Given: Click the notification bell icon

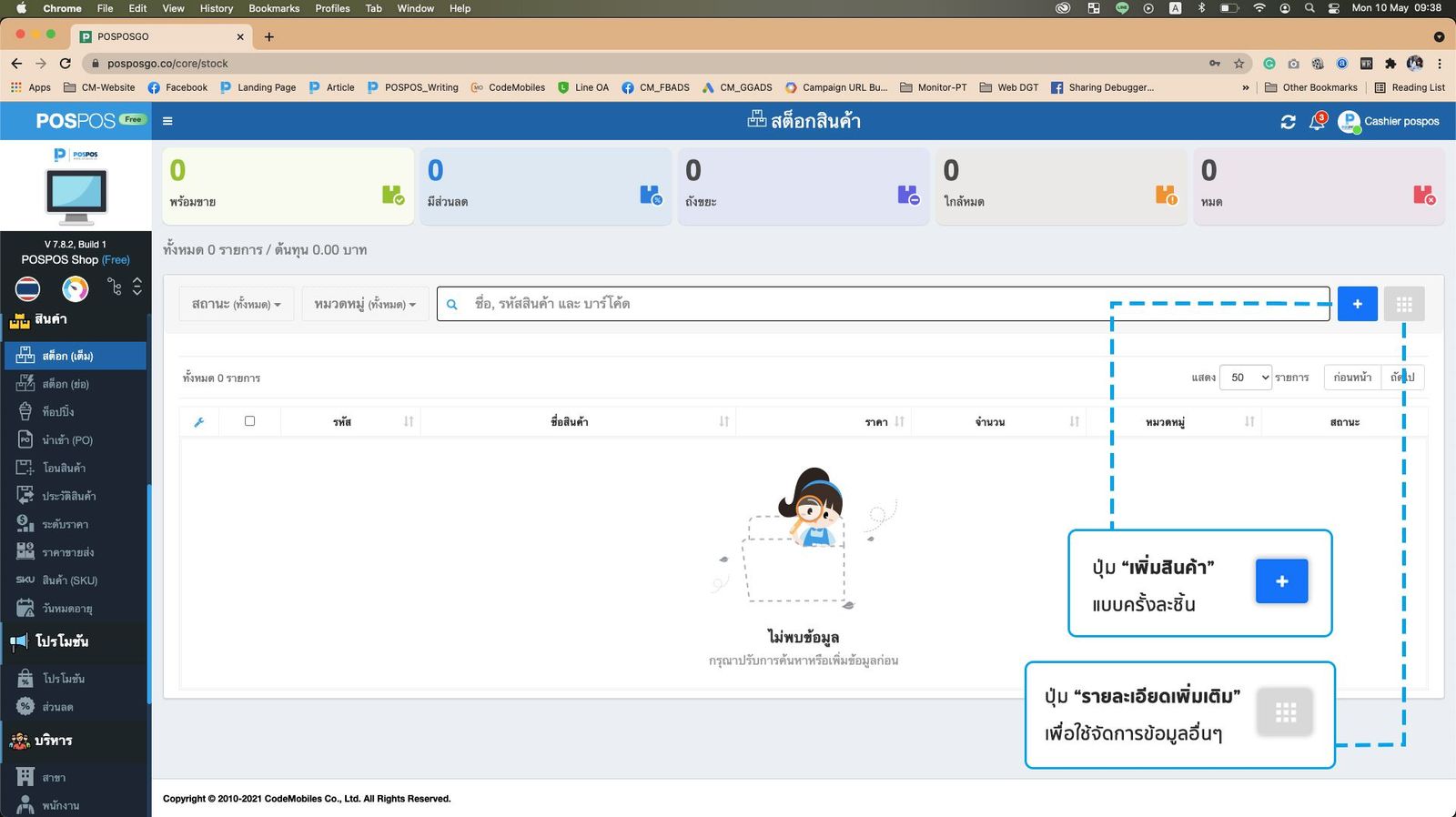Looking at the screenshot, I should click(x=1316, y=122).
